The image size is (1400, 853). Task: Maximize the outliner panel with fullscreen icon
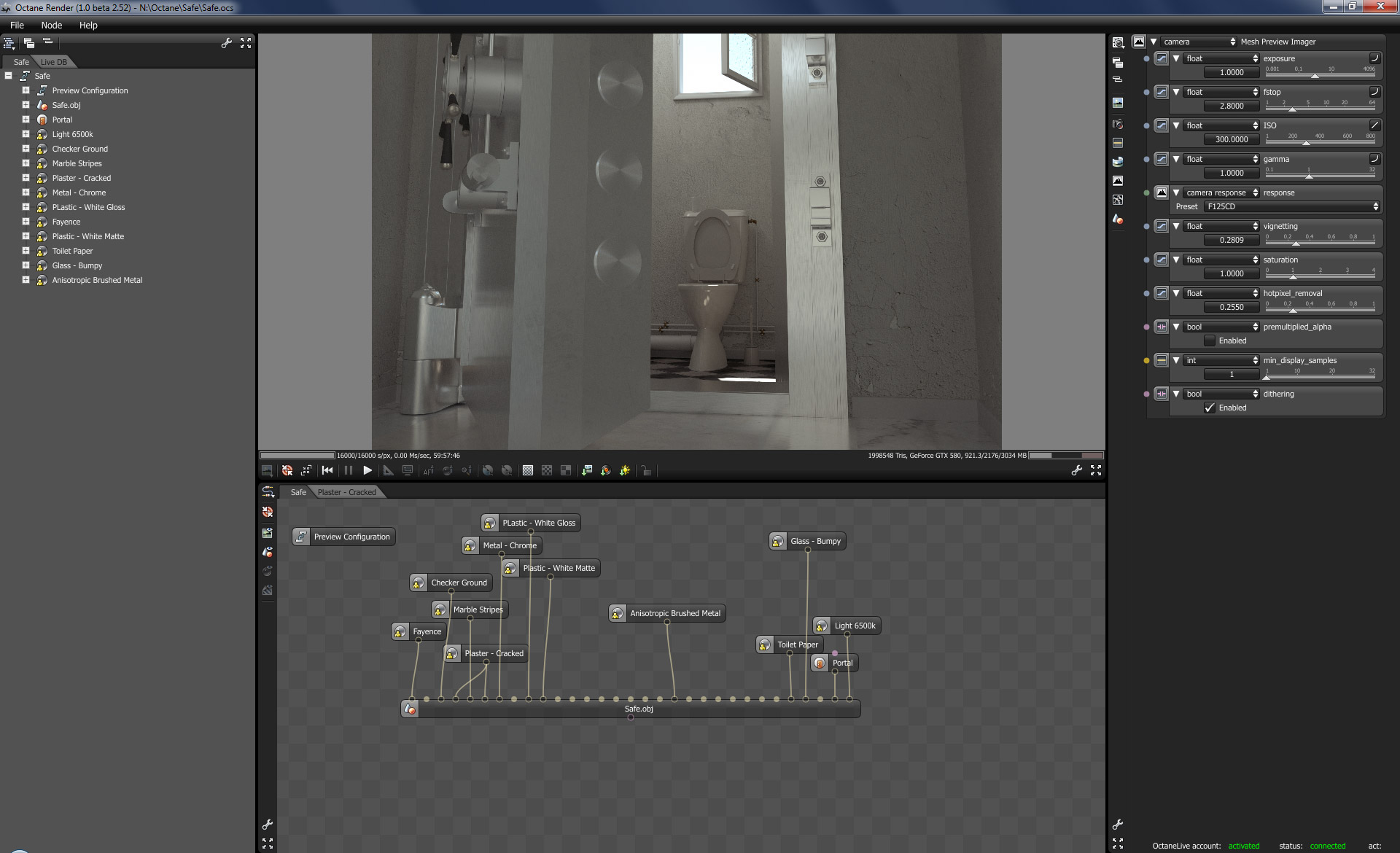[x=246, y=43]
